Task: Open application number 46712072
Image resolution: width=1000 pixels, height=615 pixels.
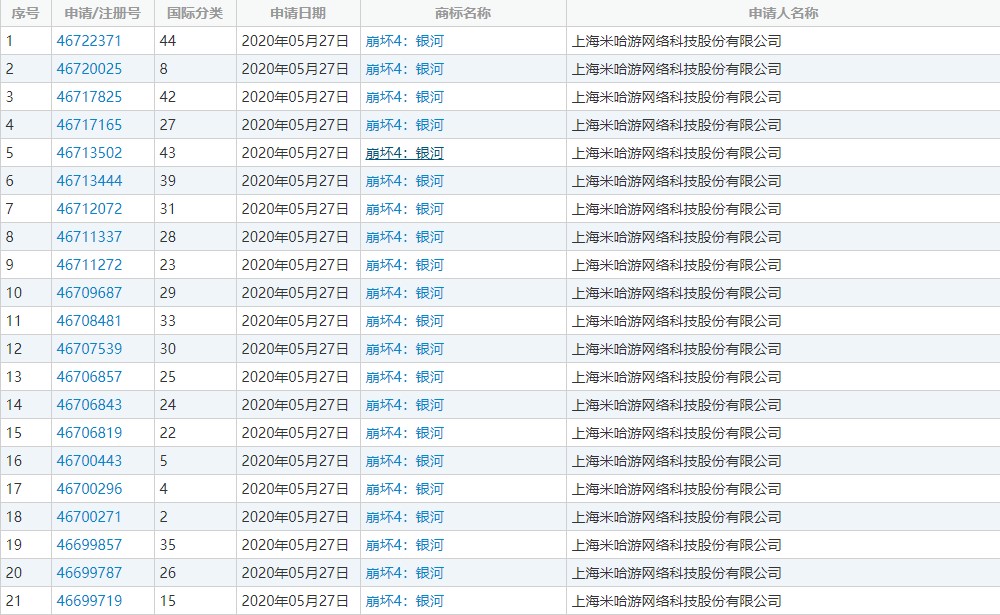Action: click(x=89, y=209)
